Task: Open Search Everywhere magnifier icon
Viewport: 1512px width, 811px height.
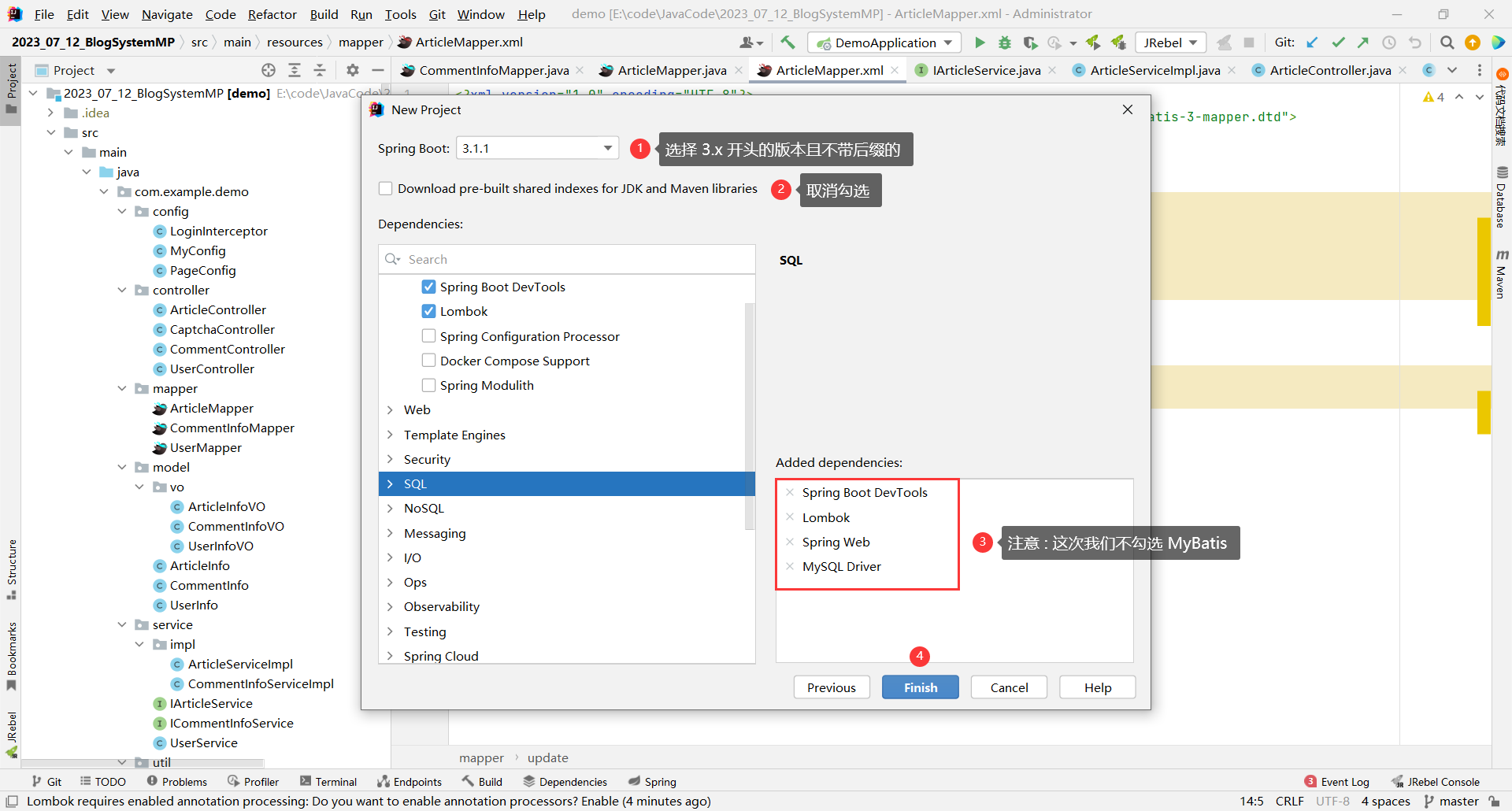Action: pyautogui.click(x=1447, y=43)
